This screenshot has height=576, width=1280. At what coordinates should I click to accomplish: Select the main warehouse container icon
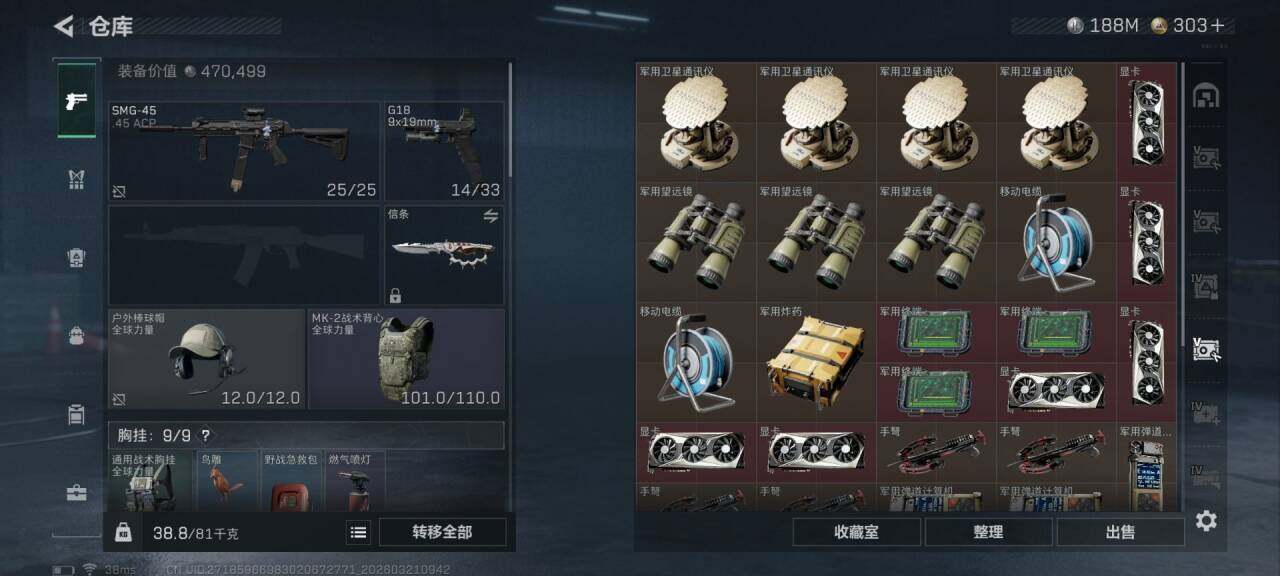(x=1206, y=96)
